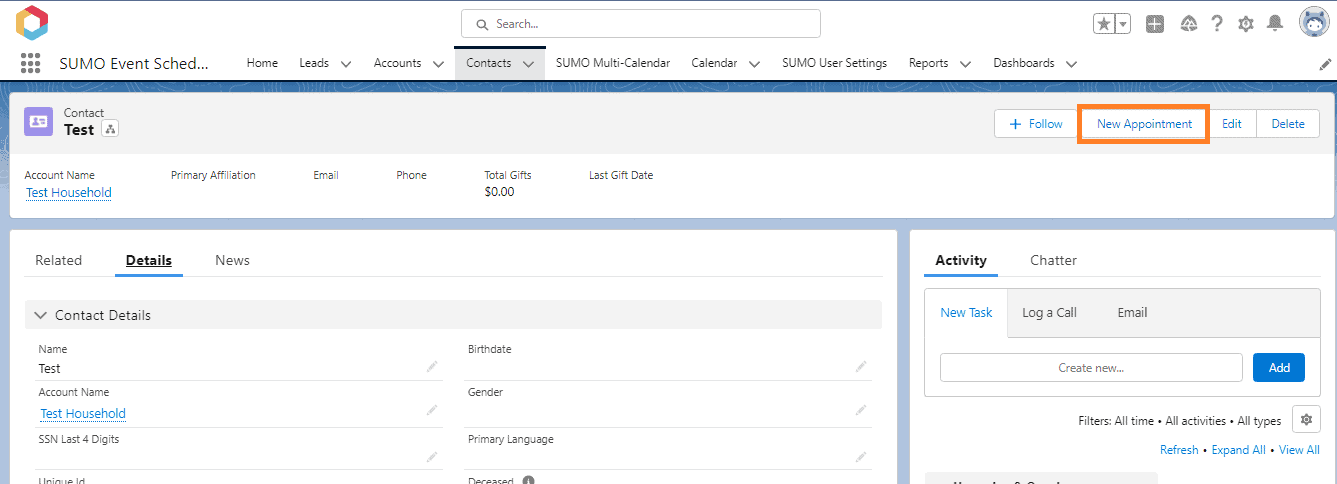1337x484 pixels.
Task: Click the New Appointment button
Action: (x=1144, y=124)
